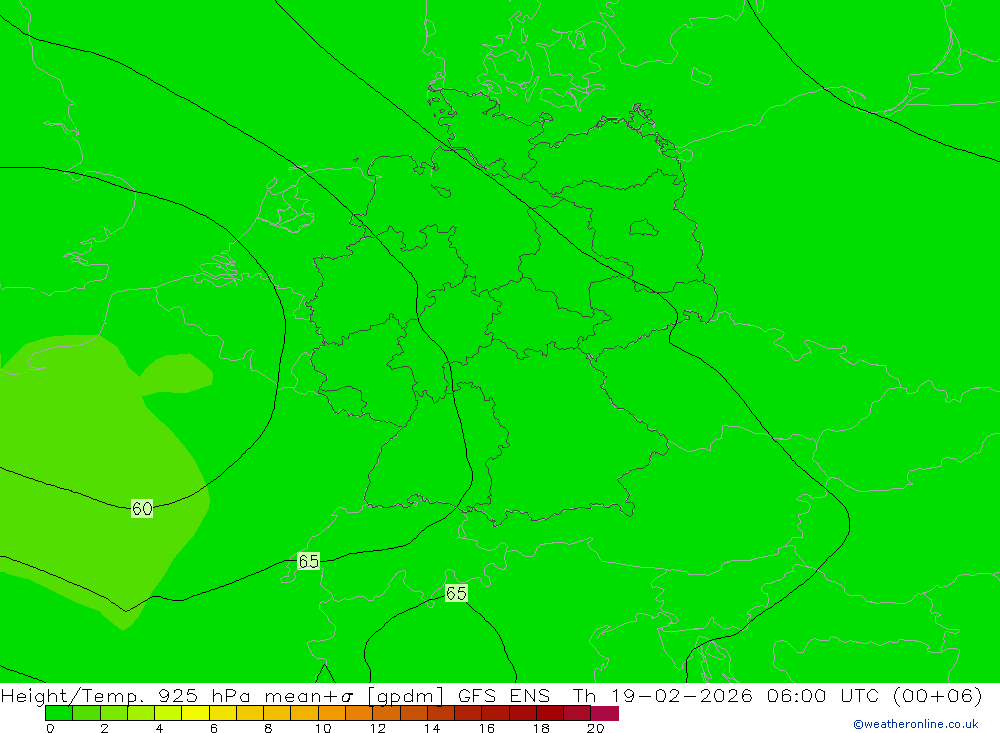Screen dimensions: 1000x733
Task: Click the legend scale number 4
Action: point(159,728)
